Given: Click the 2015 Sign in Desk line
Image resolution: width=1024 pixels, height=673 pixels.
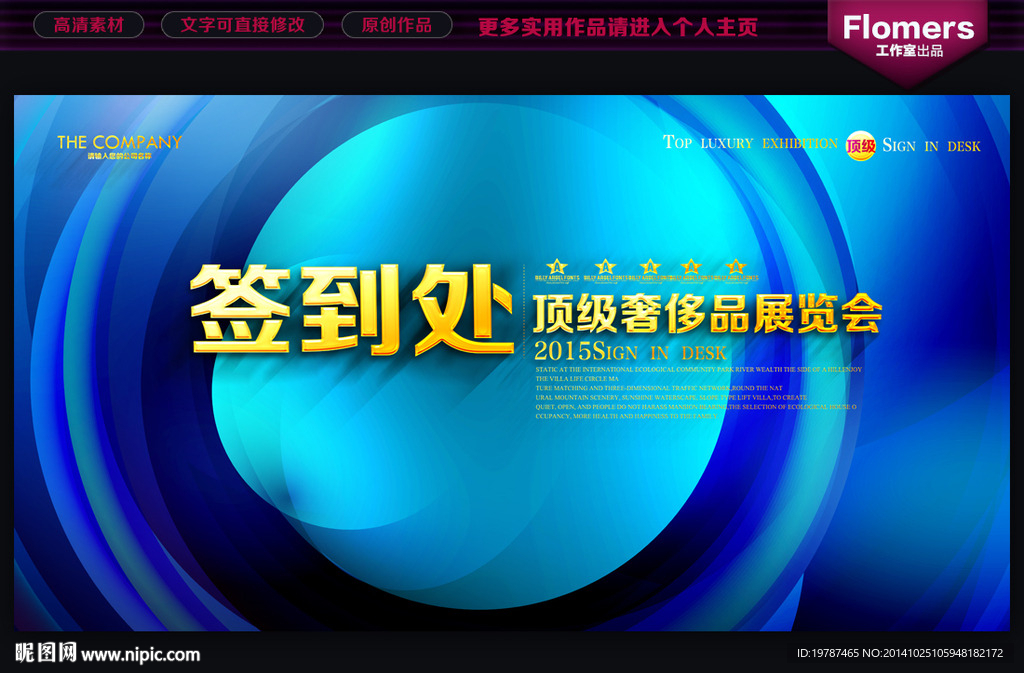Looking at the screenshot, I should point(630,351).
